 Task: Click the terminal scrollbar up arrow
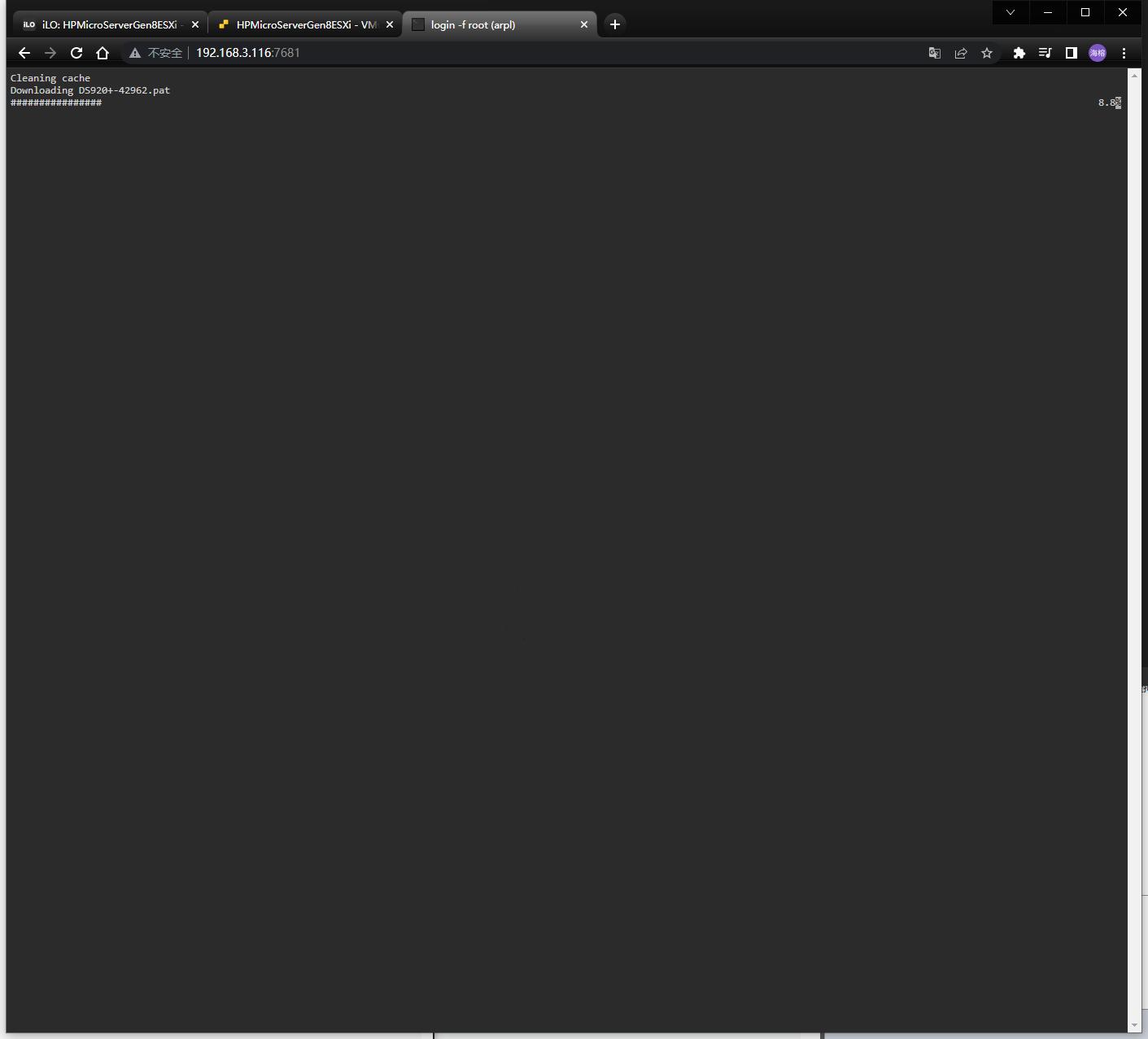click(x=1134, y=75)
